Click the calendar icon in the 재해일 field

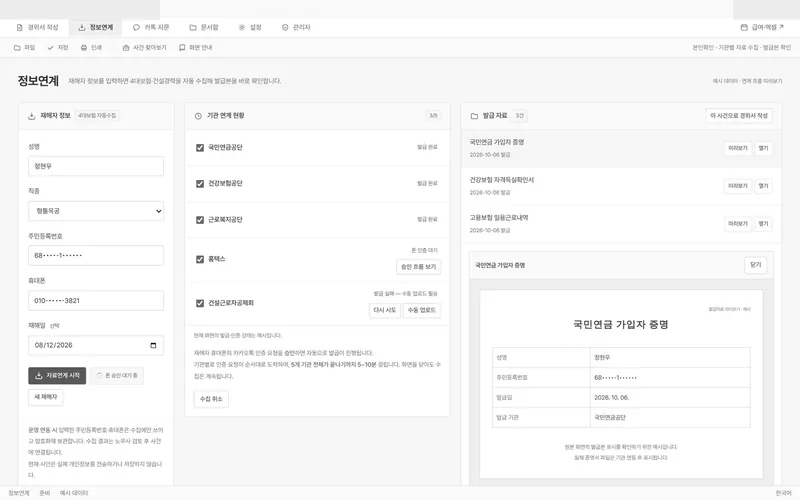coord(153,345)
